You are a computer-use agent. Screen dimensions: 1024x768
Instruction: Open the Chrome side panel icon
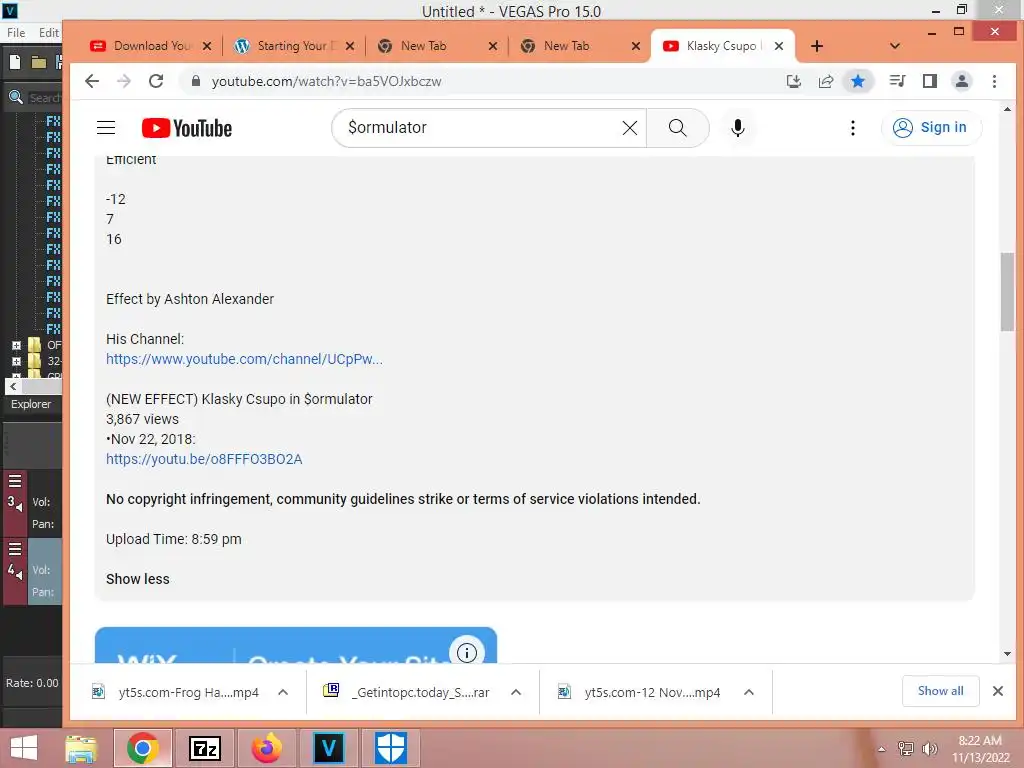click(x=929, y=81)
